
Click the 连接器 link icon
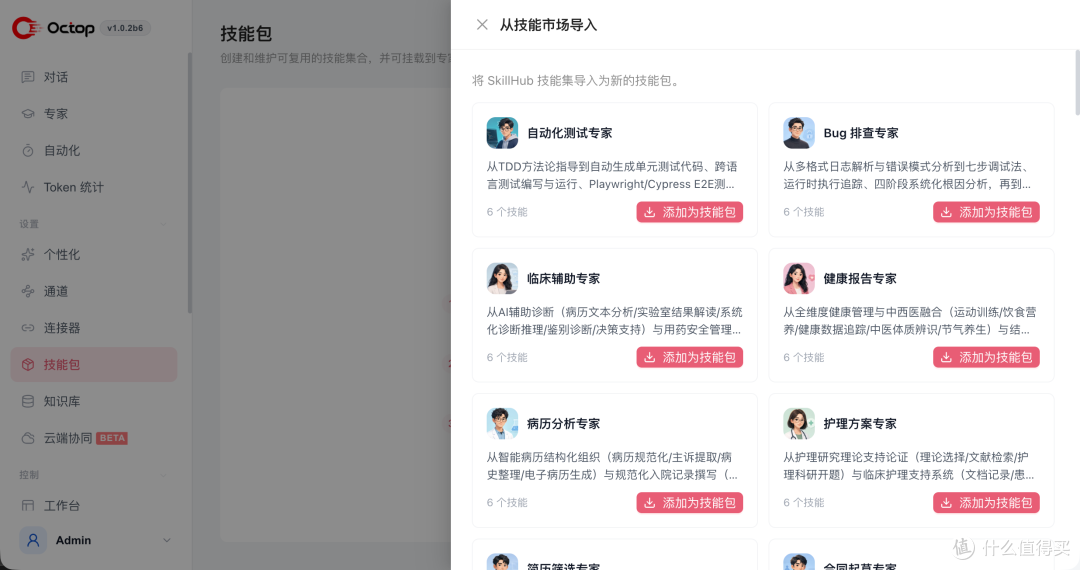point(28,328)
